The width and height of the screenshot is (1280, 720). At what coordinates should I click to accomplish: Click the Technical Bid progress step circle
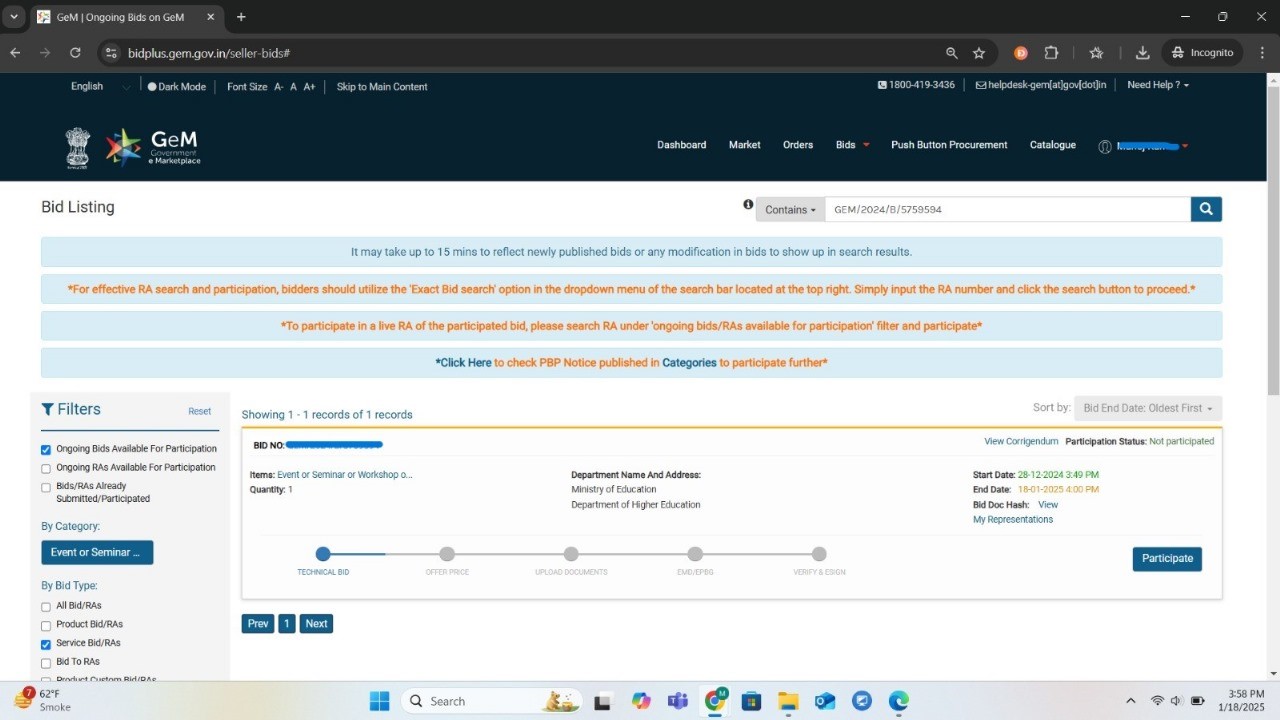coord(323,554)
